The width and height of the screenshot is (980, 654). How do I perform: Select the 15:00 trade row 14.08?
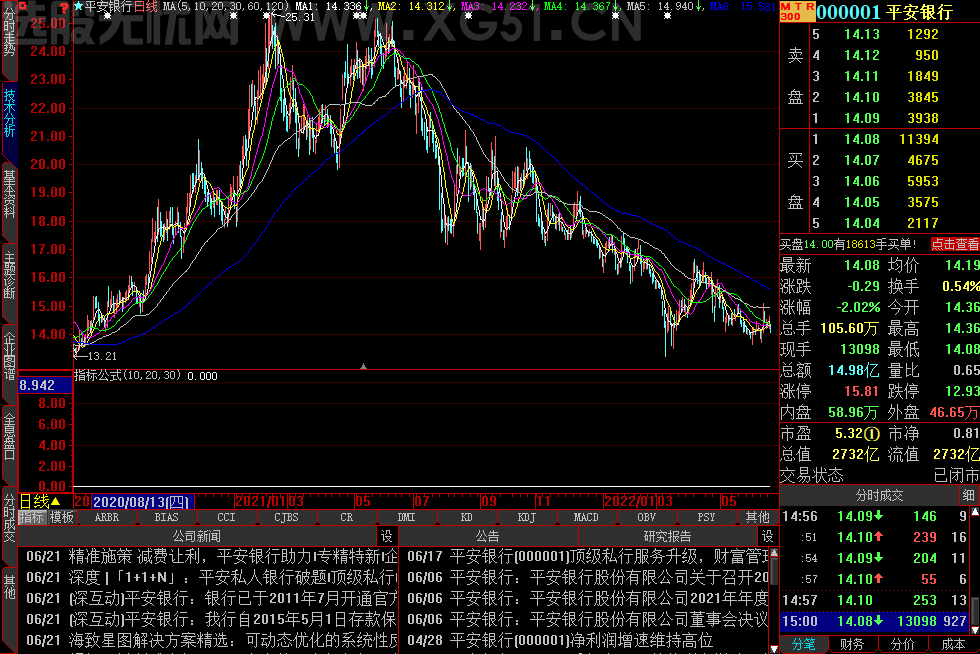[x=875, y=621]
